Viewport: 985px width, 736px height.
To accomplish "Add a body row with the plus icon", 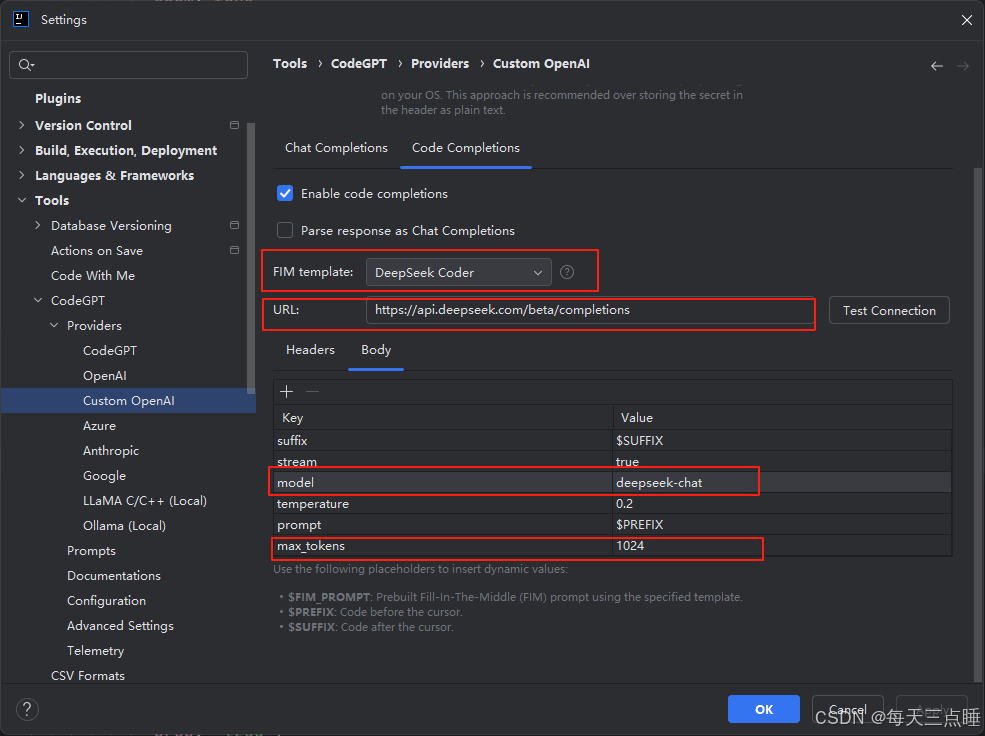I will (286, 392).
